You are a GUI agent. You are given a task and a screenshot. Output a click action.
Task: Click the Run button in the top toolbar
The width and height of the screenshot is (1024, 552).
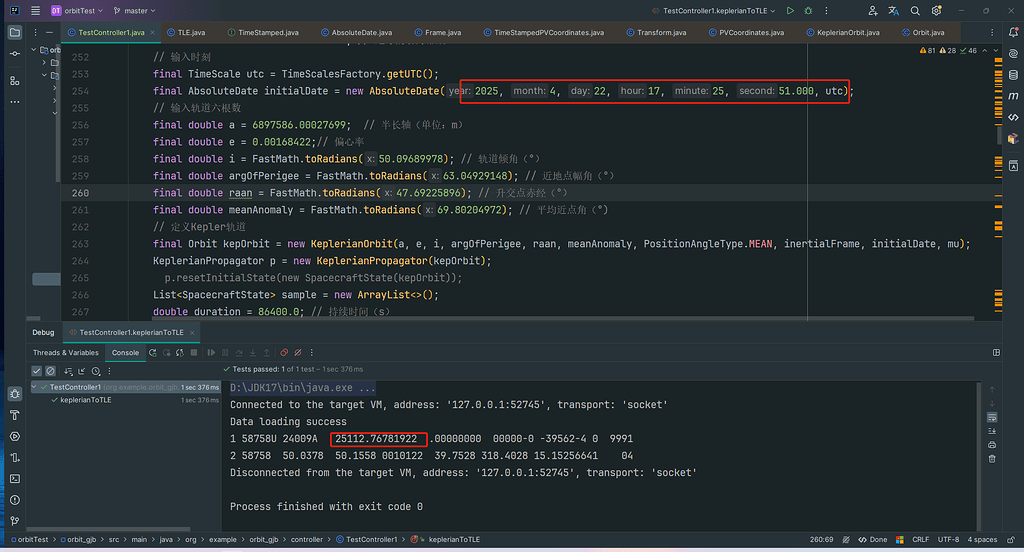click(790, 11)
